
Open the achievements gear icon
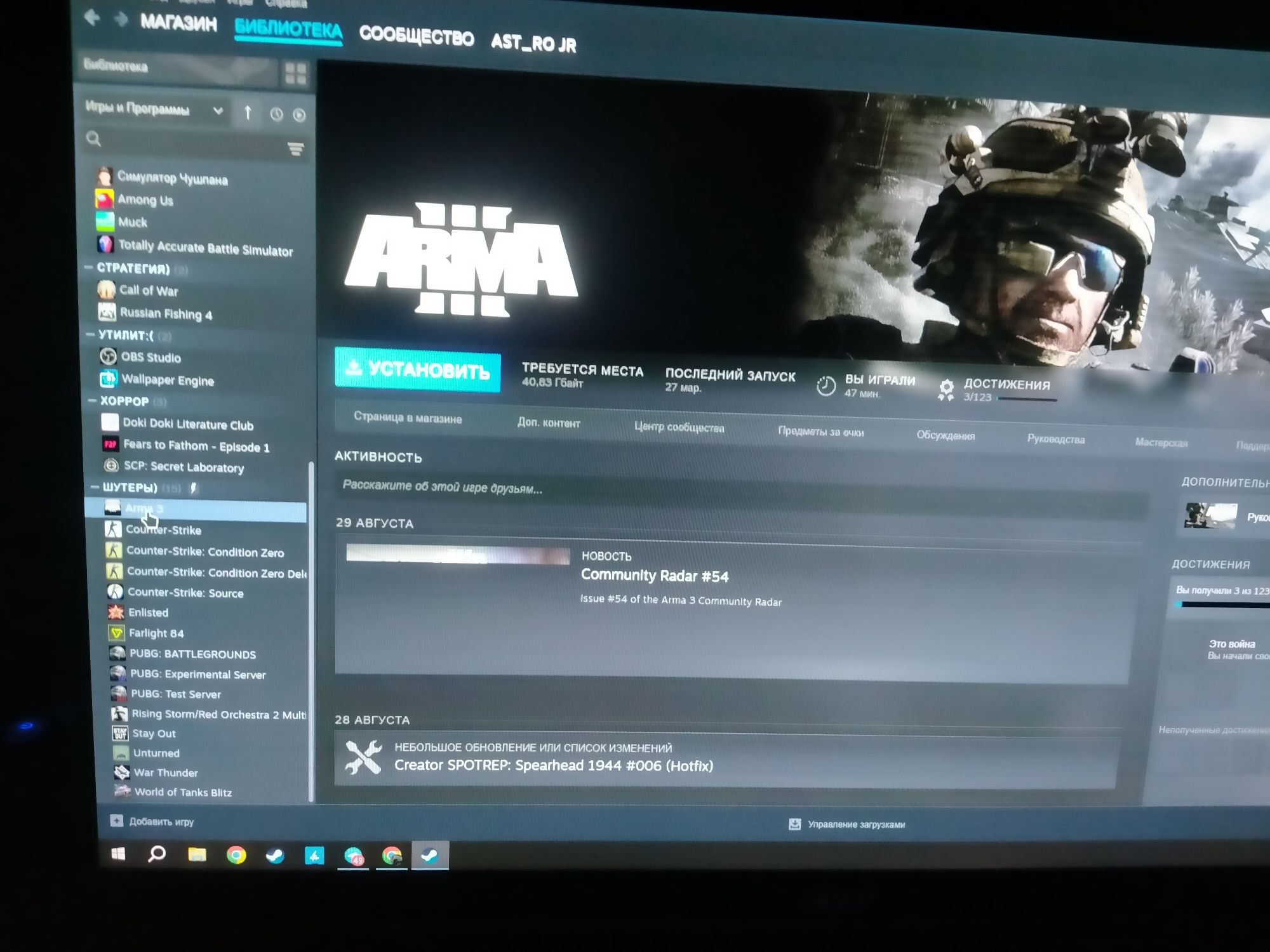point(946,389)
